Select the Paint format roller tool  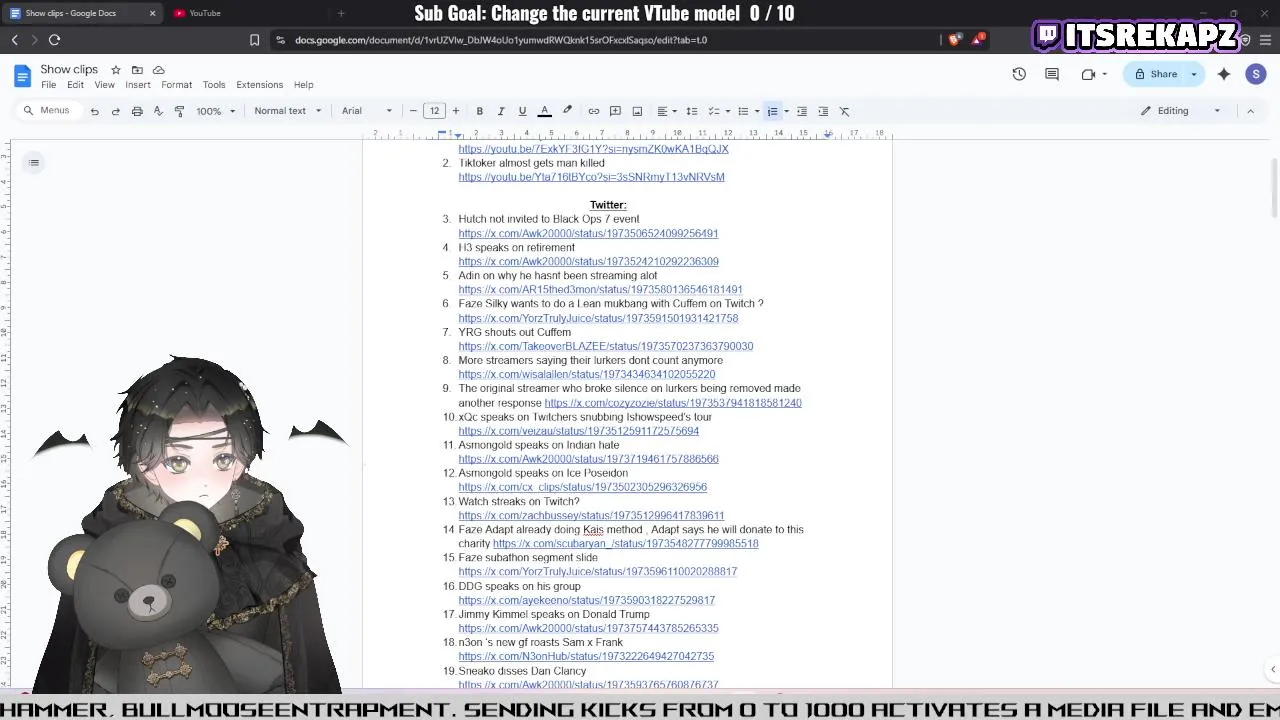(179, 111)
